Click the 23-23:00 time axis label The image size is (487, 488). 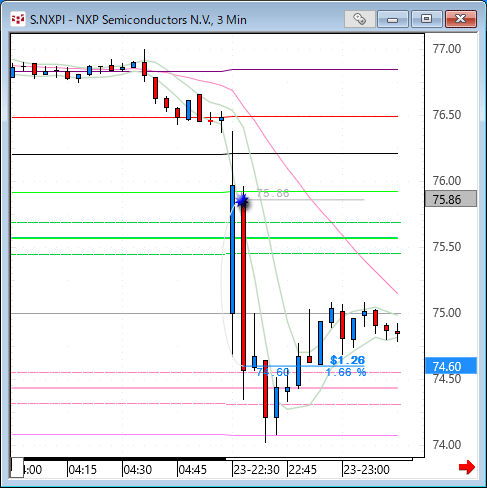(x=366, y=470)
